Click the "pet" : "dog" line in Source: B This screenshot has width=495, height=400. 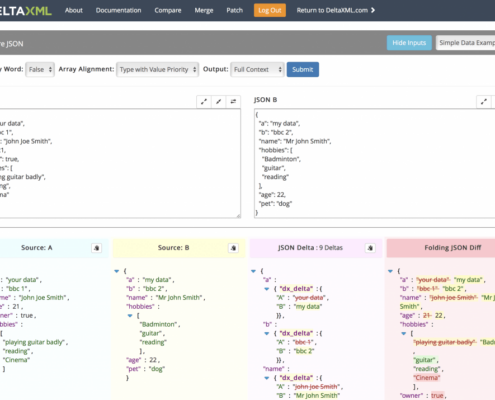click(146, 369)
